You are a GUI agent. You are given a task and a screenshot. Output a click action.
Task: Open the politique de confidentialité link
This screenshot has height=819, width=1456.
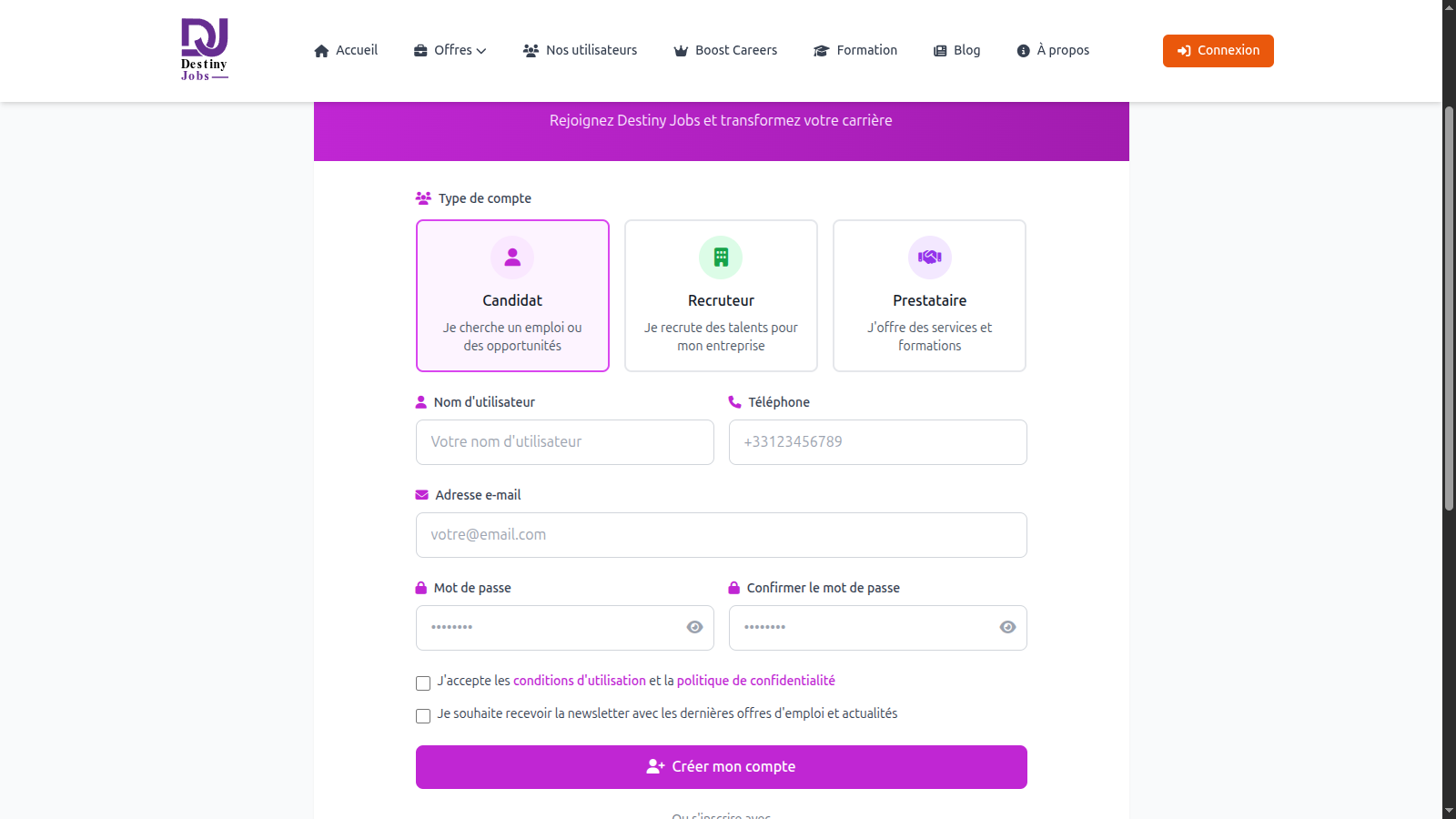point(755,681)
